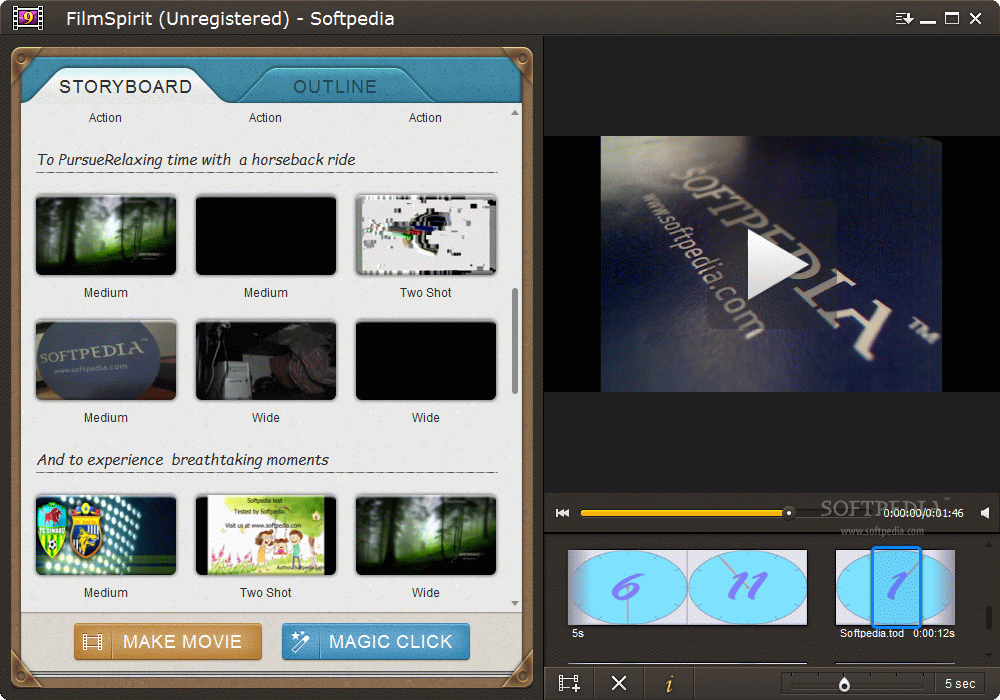This screenshot has height=700, width=1000.
Task: Select the clock clip showing 6
Action: (x=628, y=587)
